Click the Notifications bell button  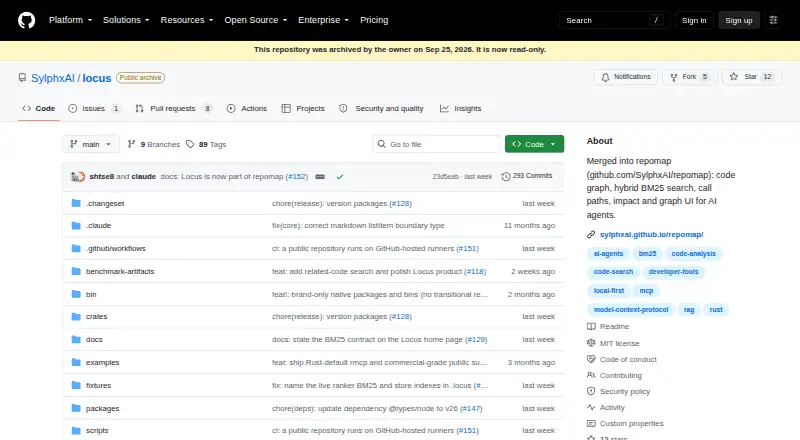click(626, 77)
